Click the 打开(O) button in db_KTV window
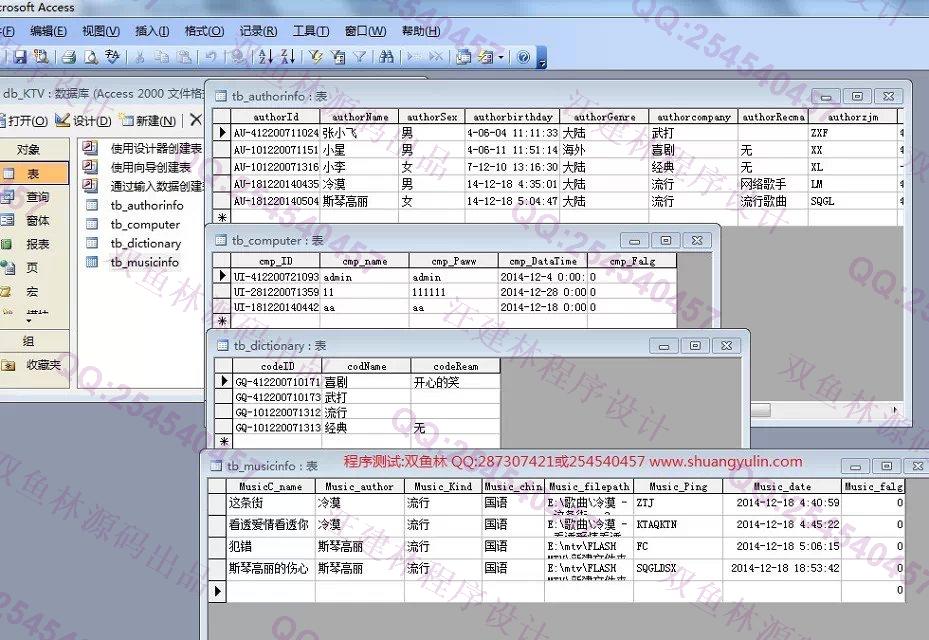Image resolution: width=929 pixels, height=640 pixels. point(24,121)
